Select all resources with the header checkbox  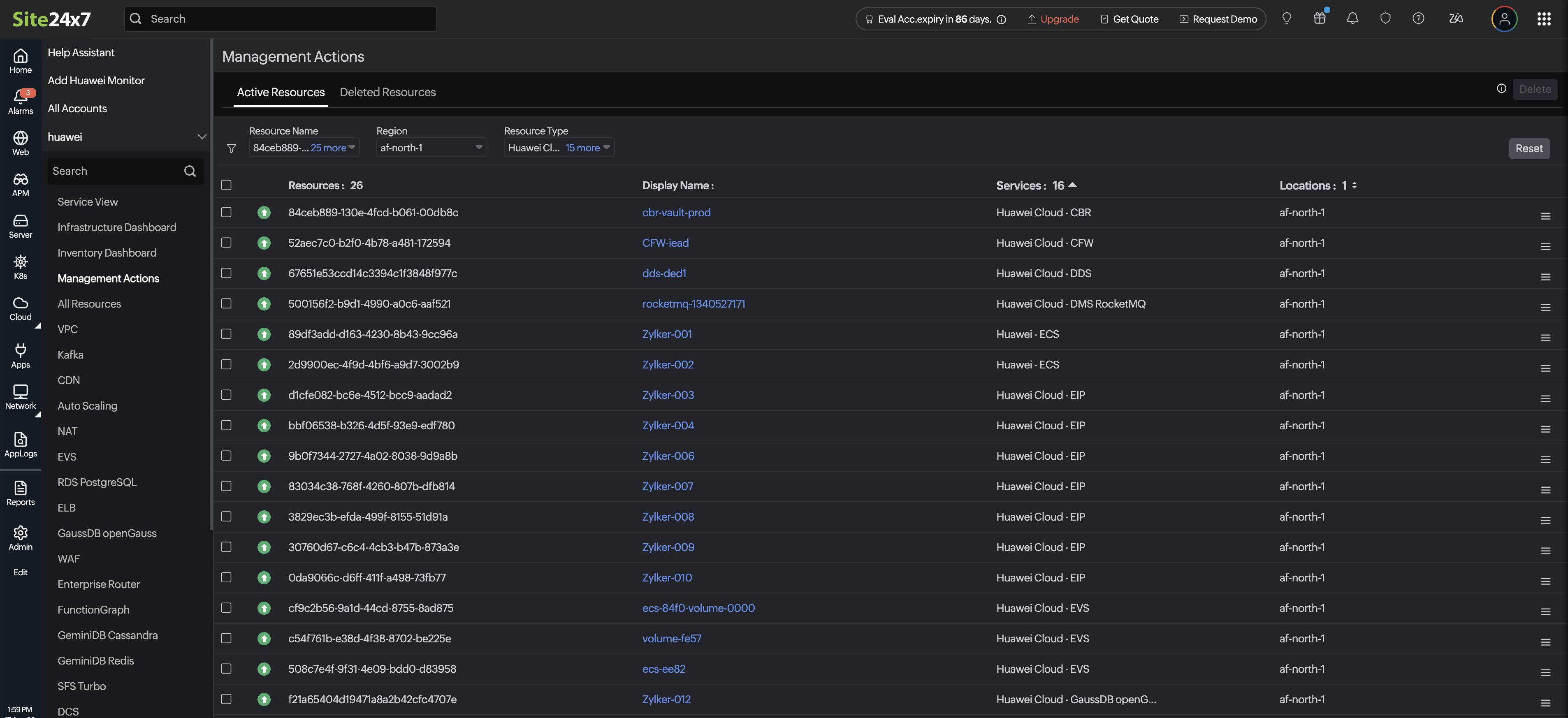226,185
